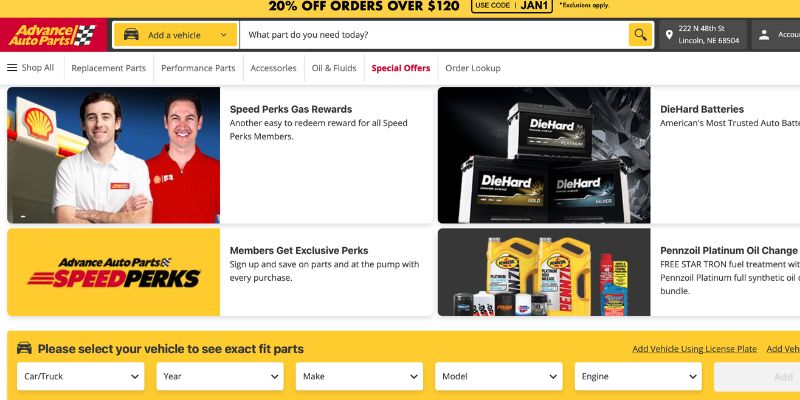Image resolution: width=800 pixels, height=400 pixels.
Task: Click the part search input field
Action: point(434,35)
